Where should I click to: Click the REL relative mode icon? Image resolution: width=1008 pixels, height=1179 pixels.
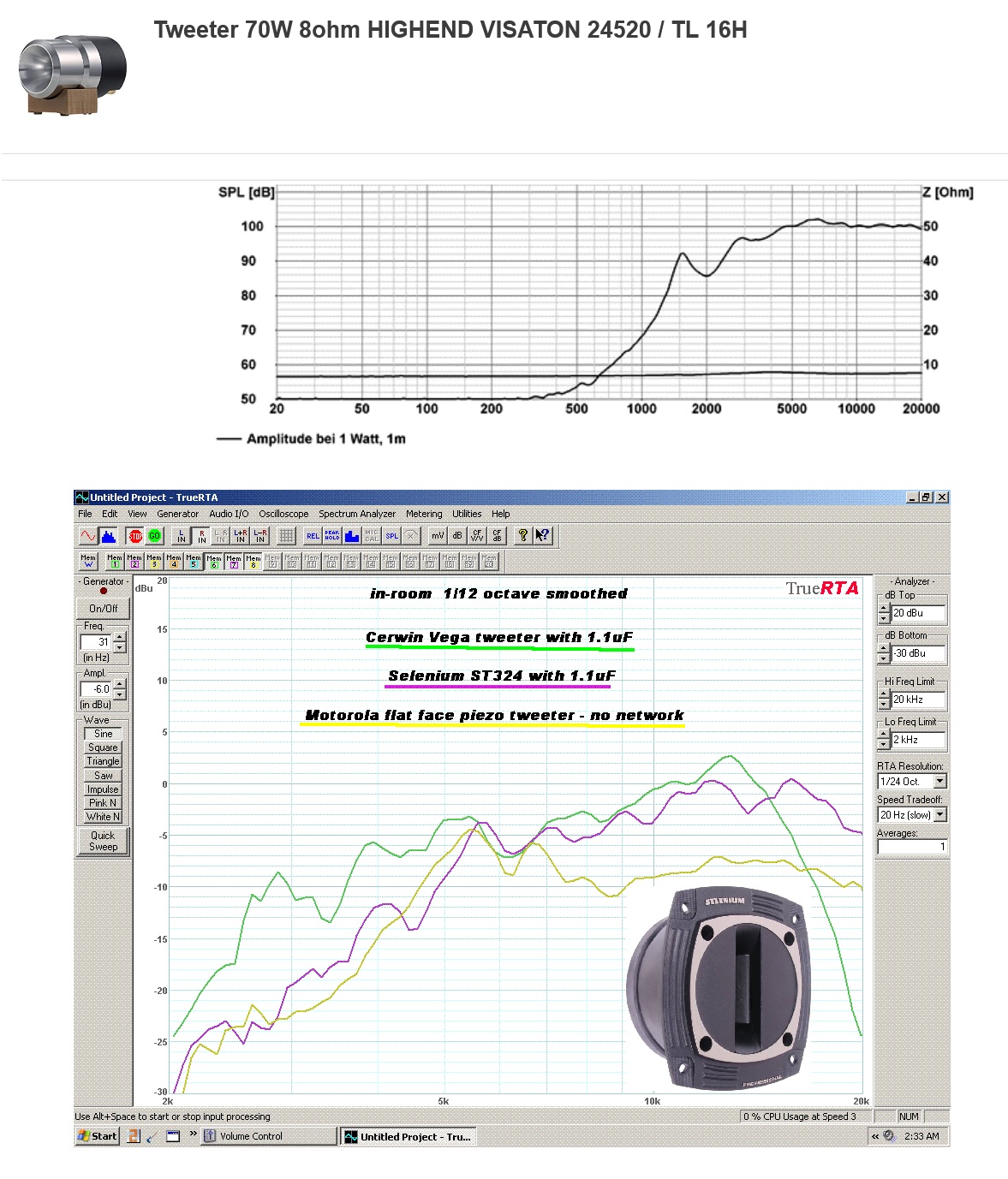[313, 536]
